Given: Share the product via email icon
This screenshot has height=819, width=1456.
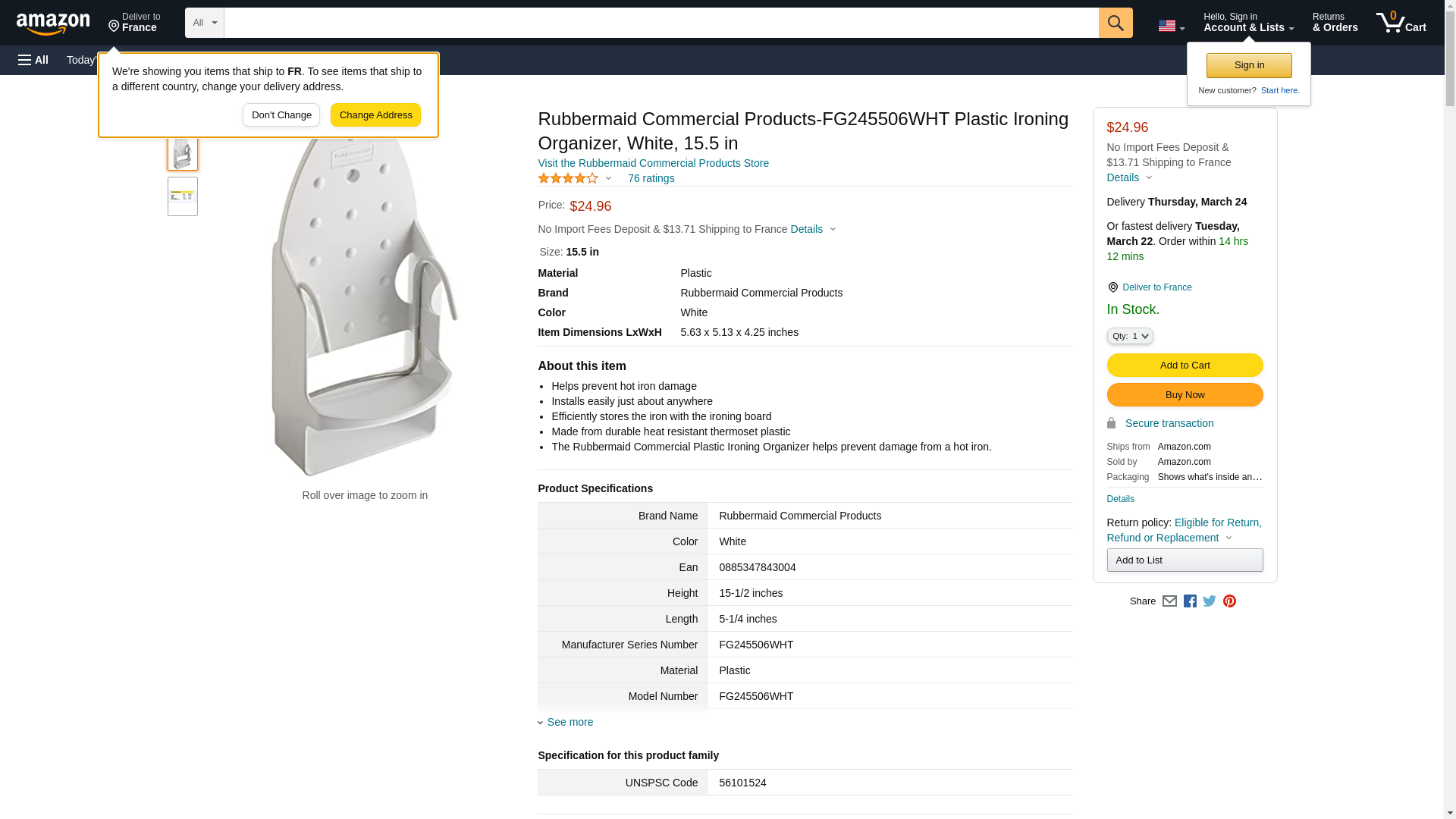Looking at the screenshot, I should 1169,601.
